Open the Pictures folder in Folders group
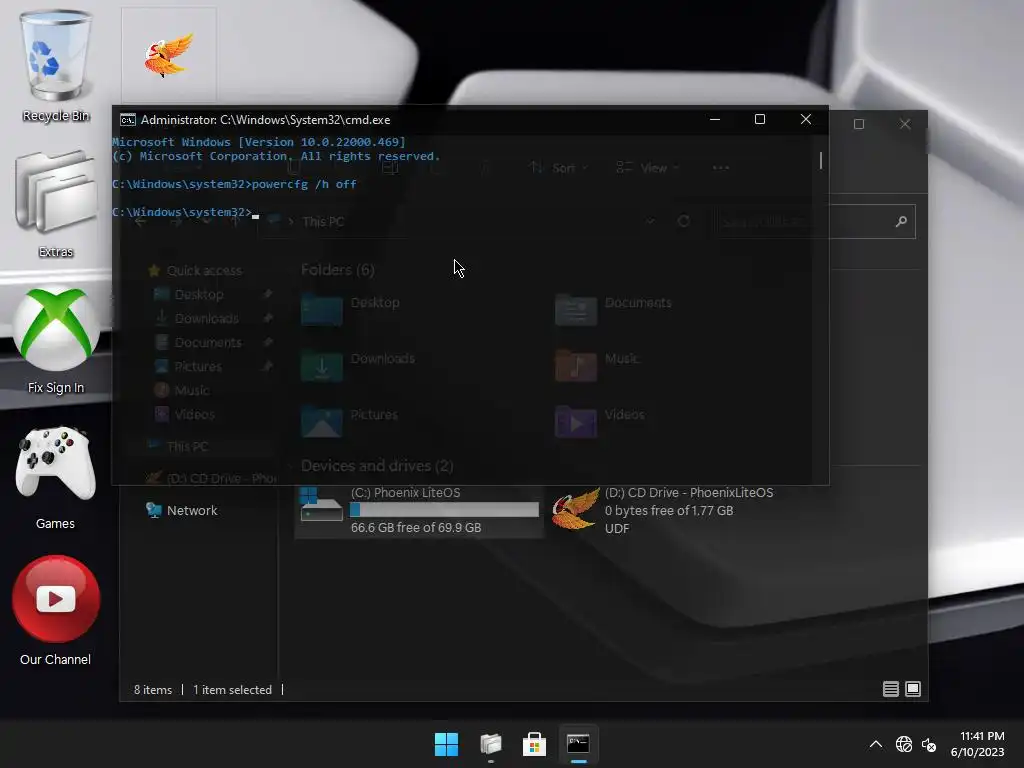The image size is (1024, 768). click(350, 421)
